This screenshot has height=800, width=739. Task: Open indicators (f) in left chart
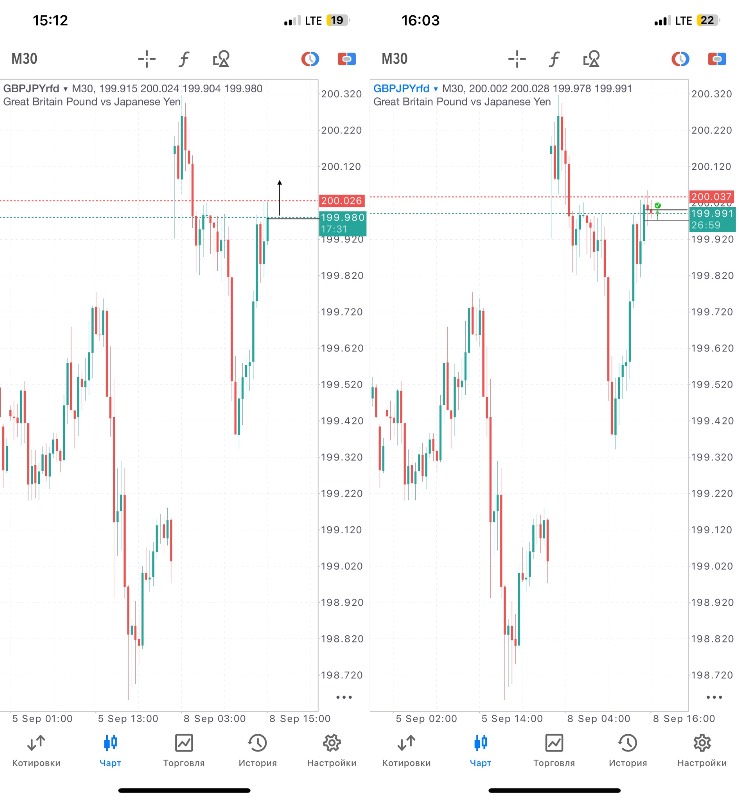(184, 59)
